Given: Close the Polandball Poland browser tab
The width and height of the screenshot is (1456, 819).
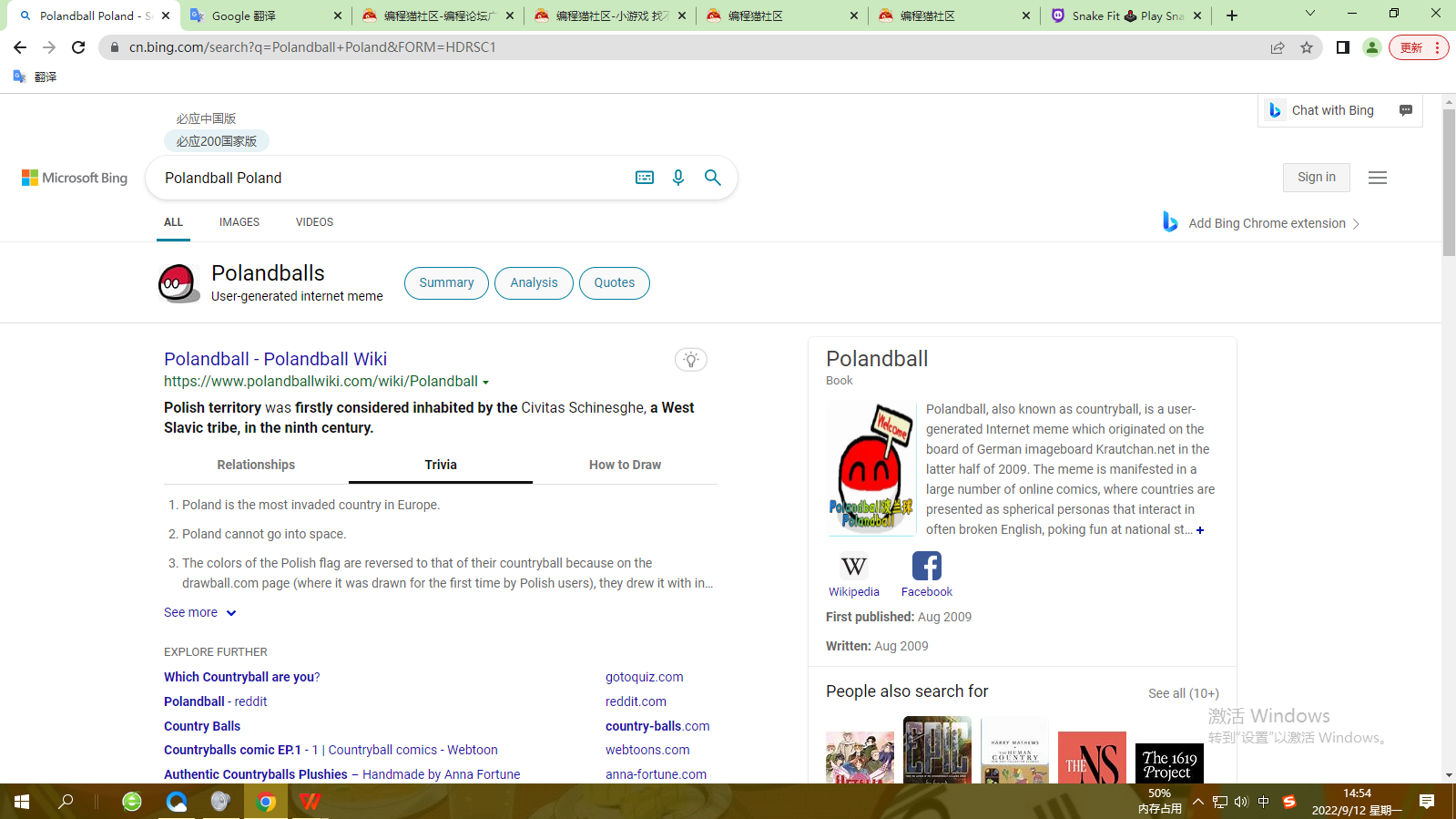Looking at the screenshot, I should pyautogui.click(x=166, y=15).
